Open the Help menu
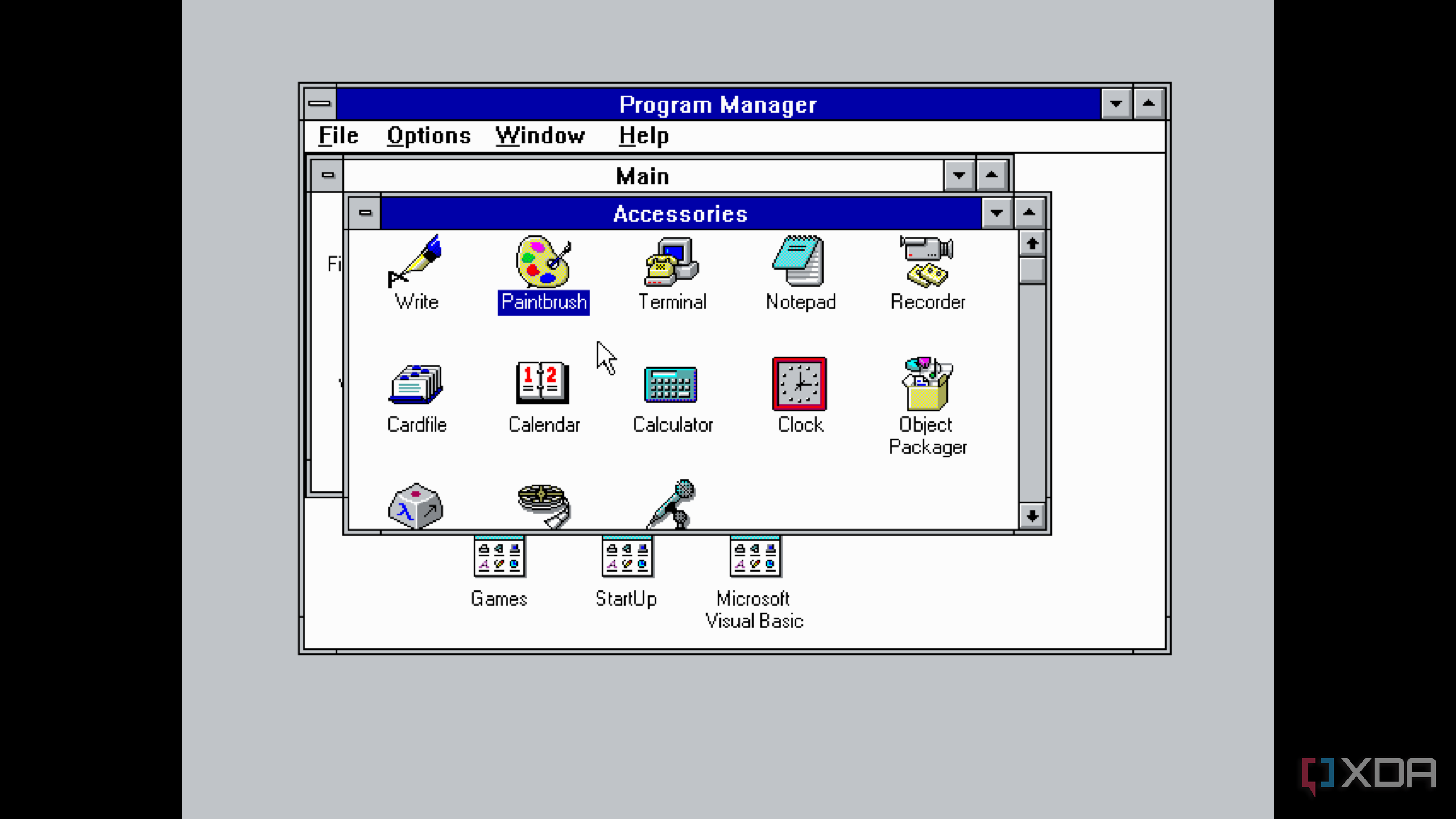Image resolution: width=1456 pixels, height=819 pixels. click(x=644, y=136)
